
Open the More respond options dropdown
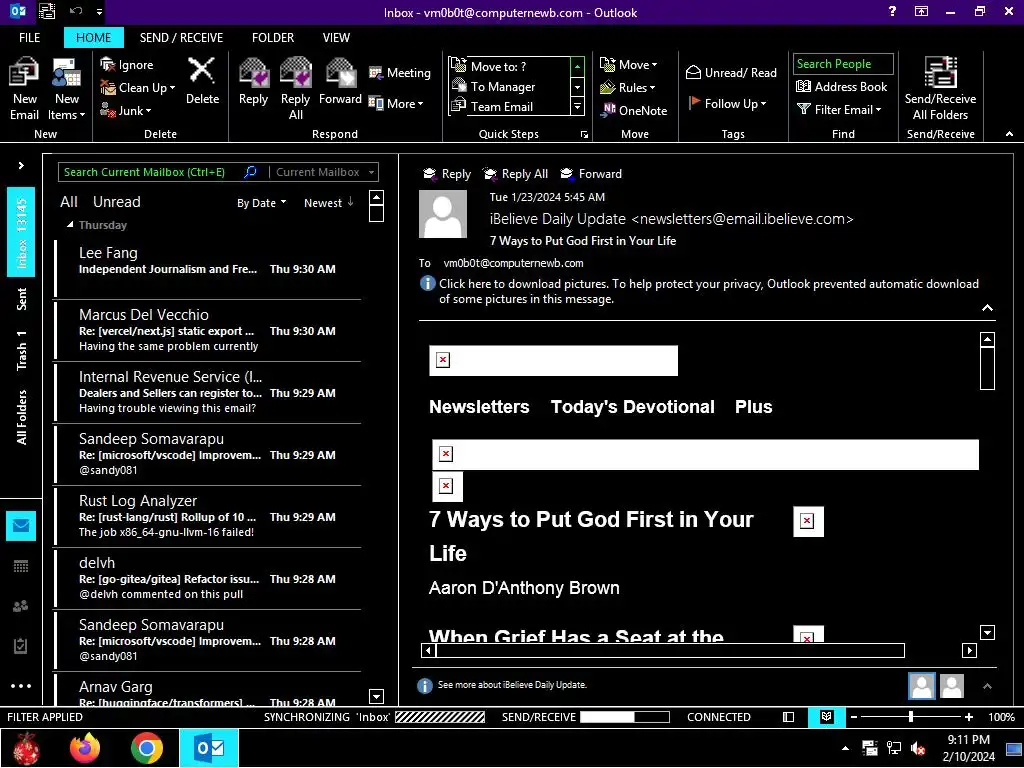tap(396, 103)
